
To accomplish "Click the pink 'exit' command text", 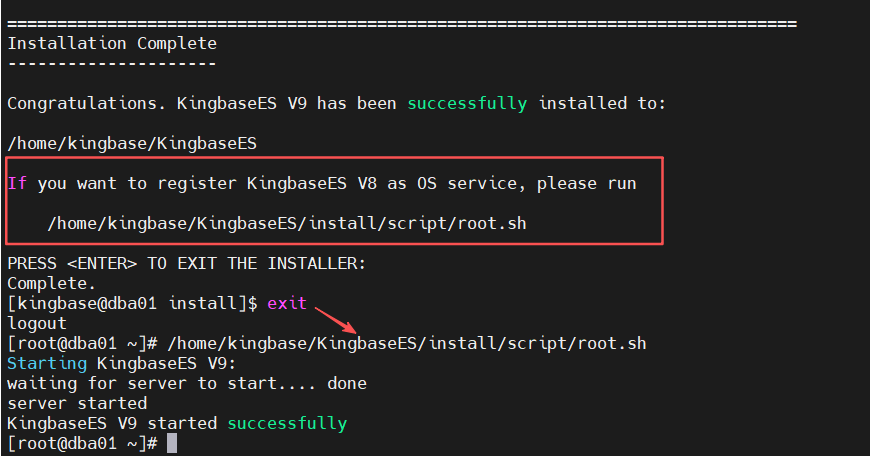I will coord(287,303).
